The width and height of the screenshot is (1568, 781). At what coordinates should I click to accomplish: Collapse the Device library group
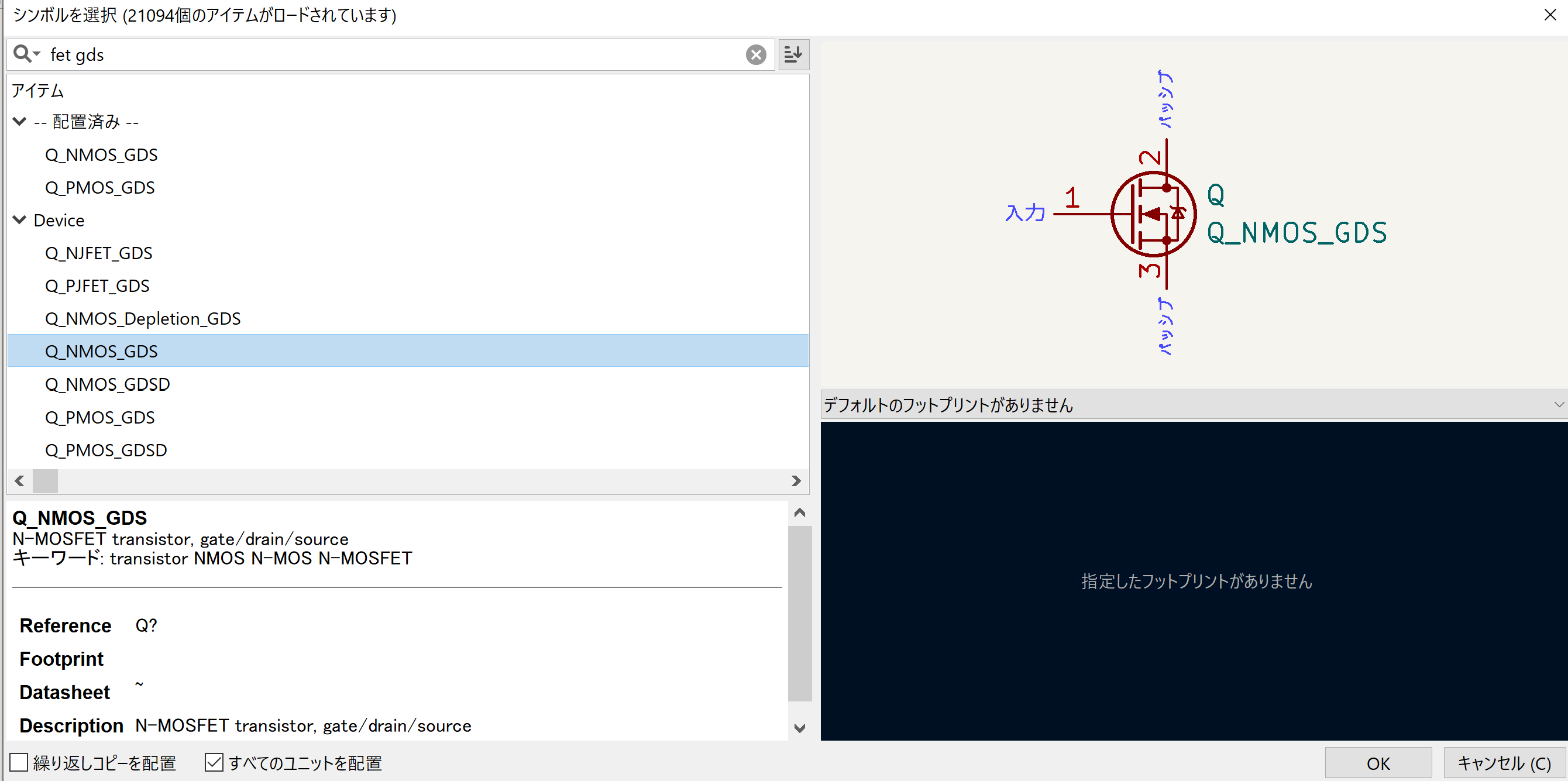point(19,221)
